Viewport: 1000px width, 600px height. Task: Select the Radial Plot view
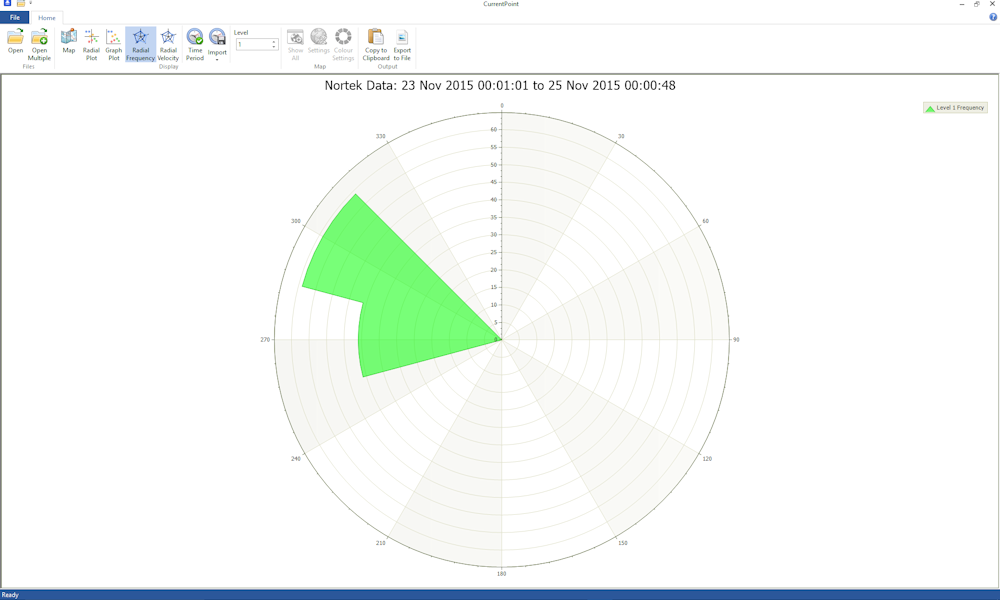click(91, 44)
